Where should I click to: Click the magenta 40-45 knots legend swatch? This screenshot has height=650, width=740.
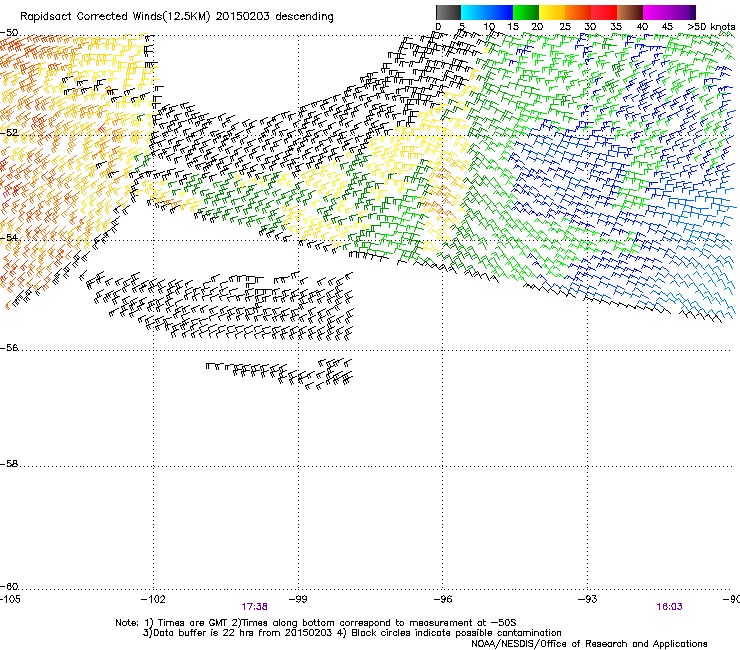(656, 13)
